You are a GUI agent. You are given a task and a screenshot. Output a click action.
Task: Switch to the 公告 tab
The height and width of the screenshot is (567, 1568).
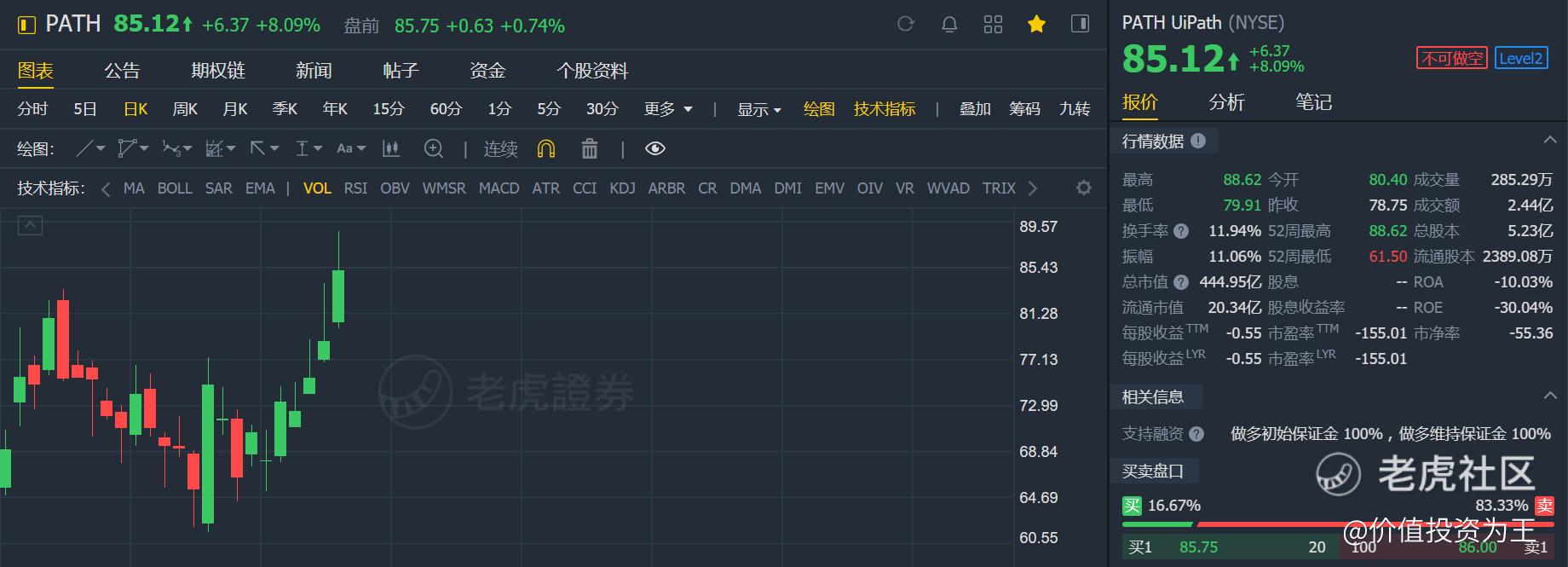click(122, 71)
